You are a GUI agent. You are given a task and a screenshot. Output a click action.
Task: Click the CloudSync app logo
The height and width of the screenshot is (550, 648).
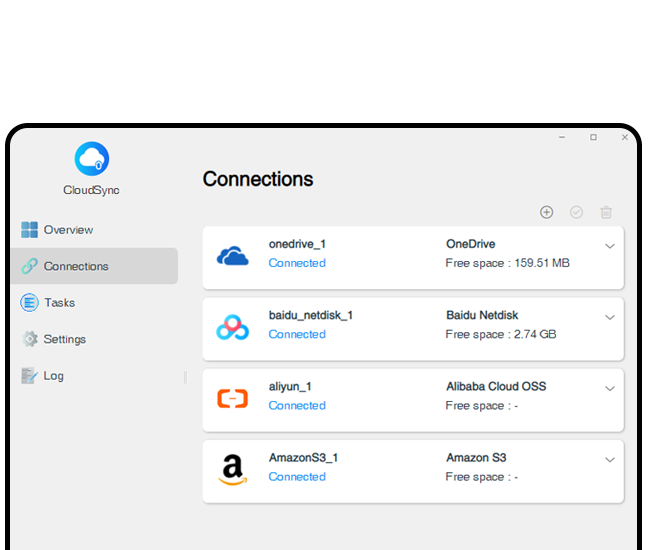(91, 158)
